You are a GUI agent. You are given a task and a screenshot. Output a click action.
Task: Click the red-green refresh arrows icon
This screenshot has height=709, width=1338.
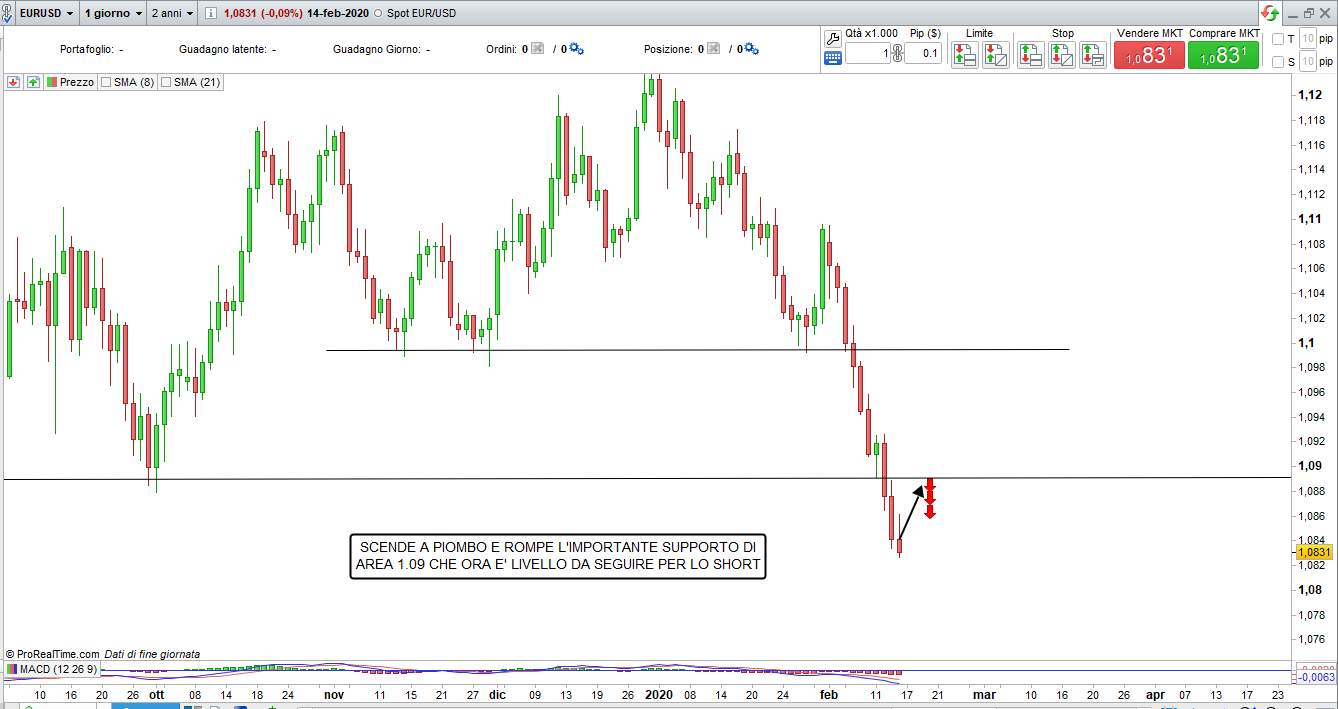[x=1270, y=13]
